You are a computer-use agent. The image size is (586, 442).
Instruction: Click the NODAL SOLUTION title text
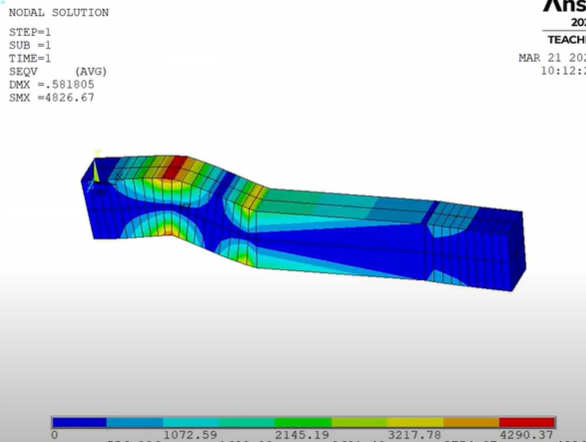pyautogui.click(x=59, y=13)
